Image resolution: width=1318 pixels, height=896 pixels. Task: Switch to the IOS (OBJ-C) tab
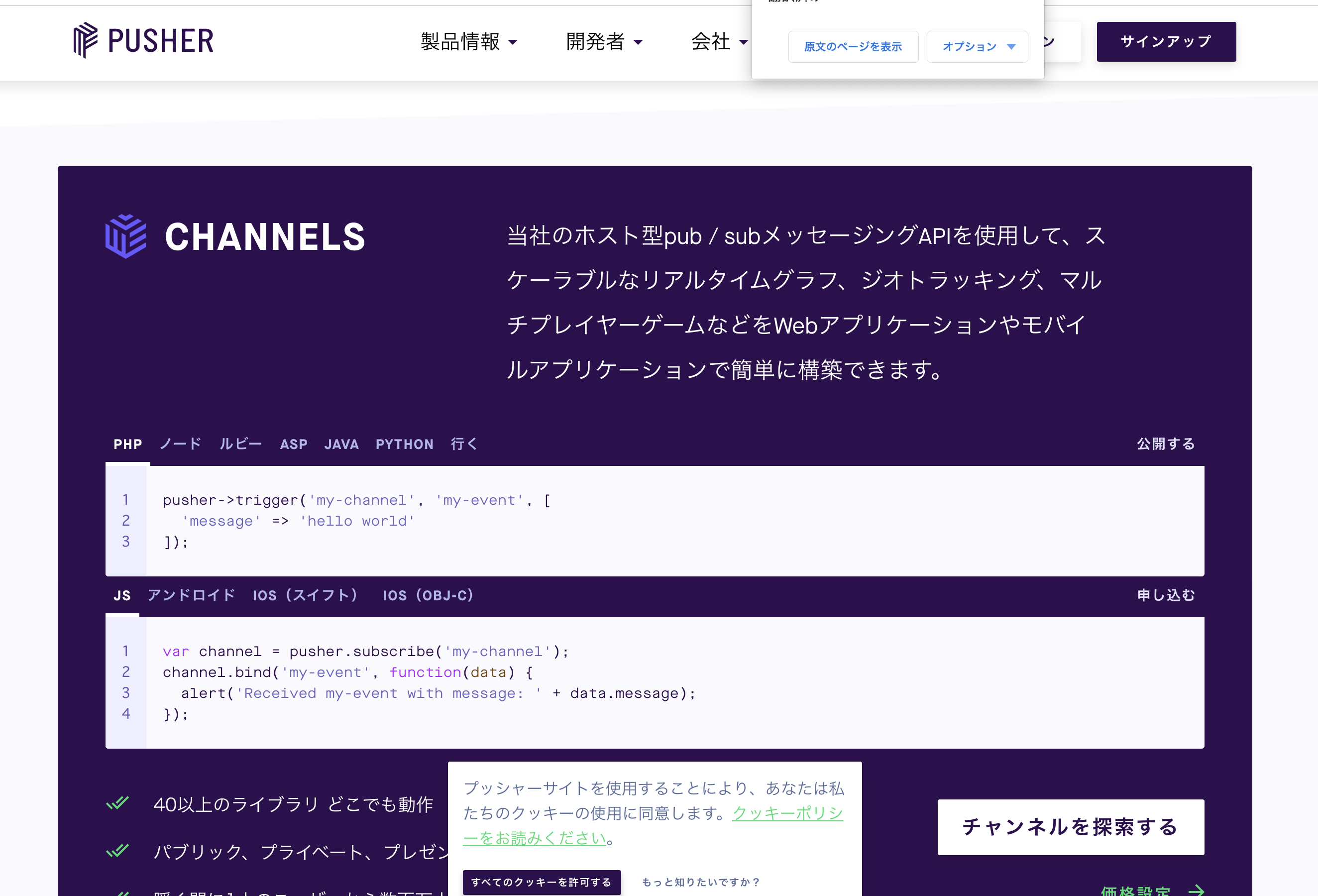[x=428, y=595]
